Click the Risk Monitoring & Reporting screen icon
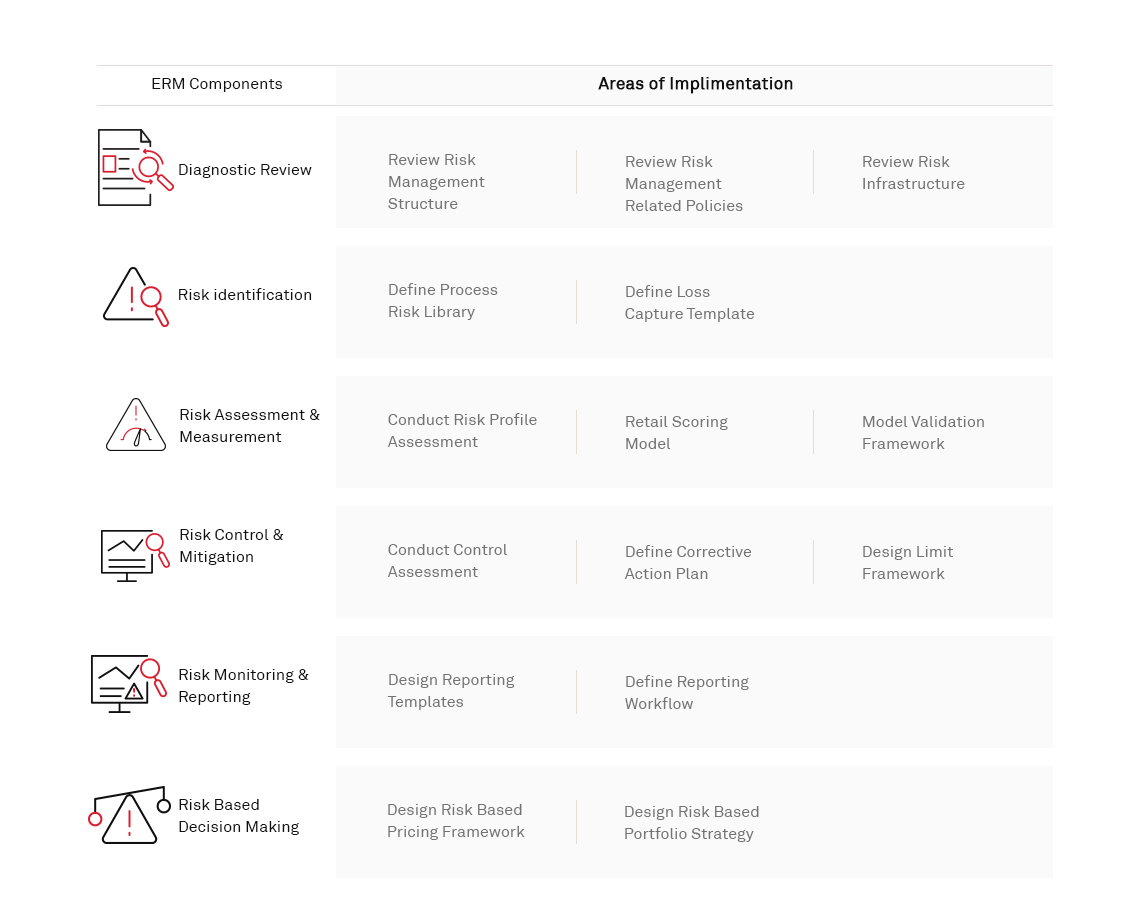Screen dimensions: 1140x924 (126, 683)
